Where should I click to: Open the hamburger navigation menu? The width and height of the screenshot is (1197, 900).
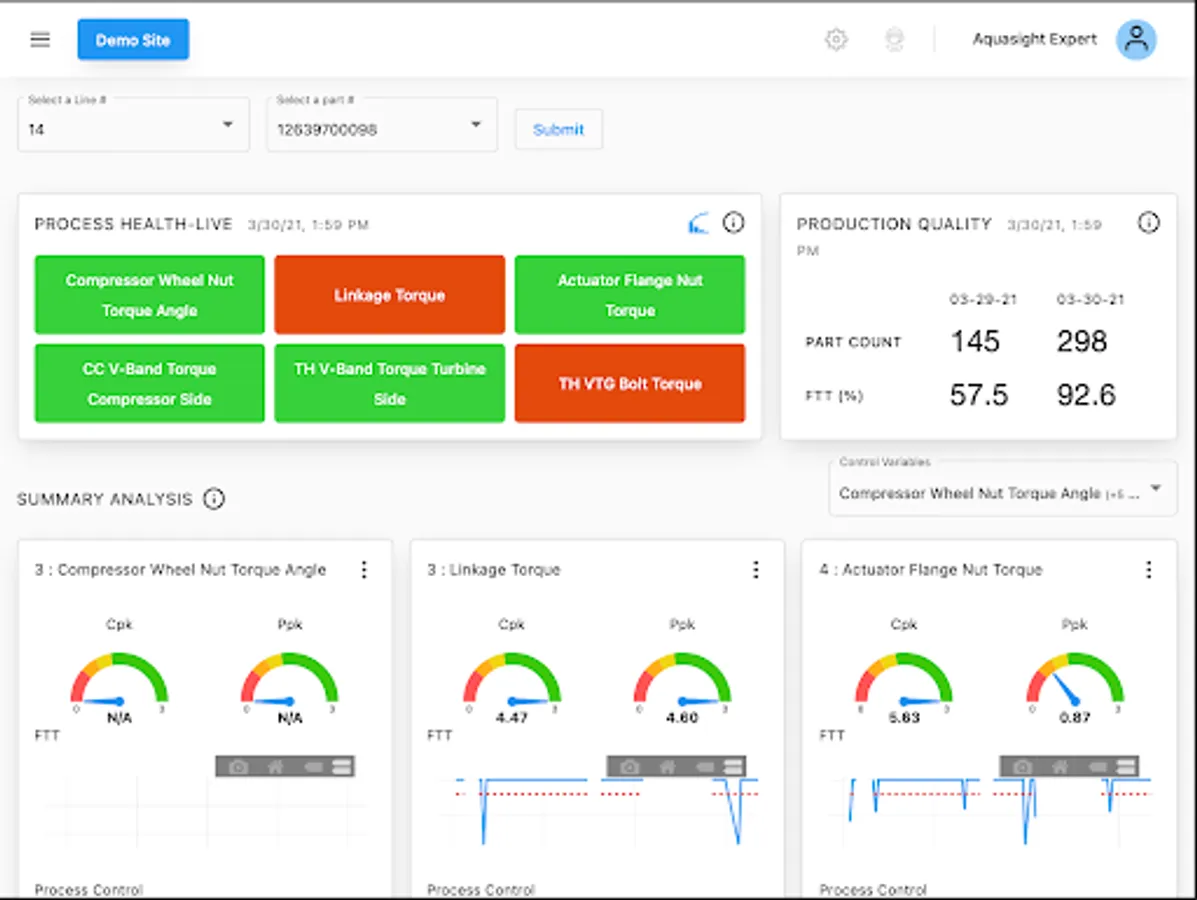40,40
